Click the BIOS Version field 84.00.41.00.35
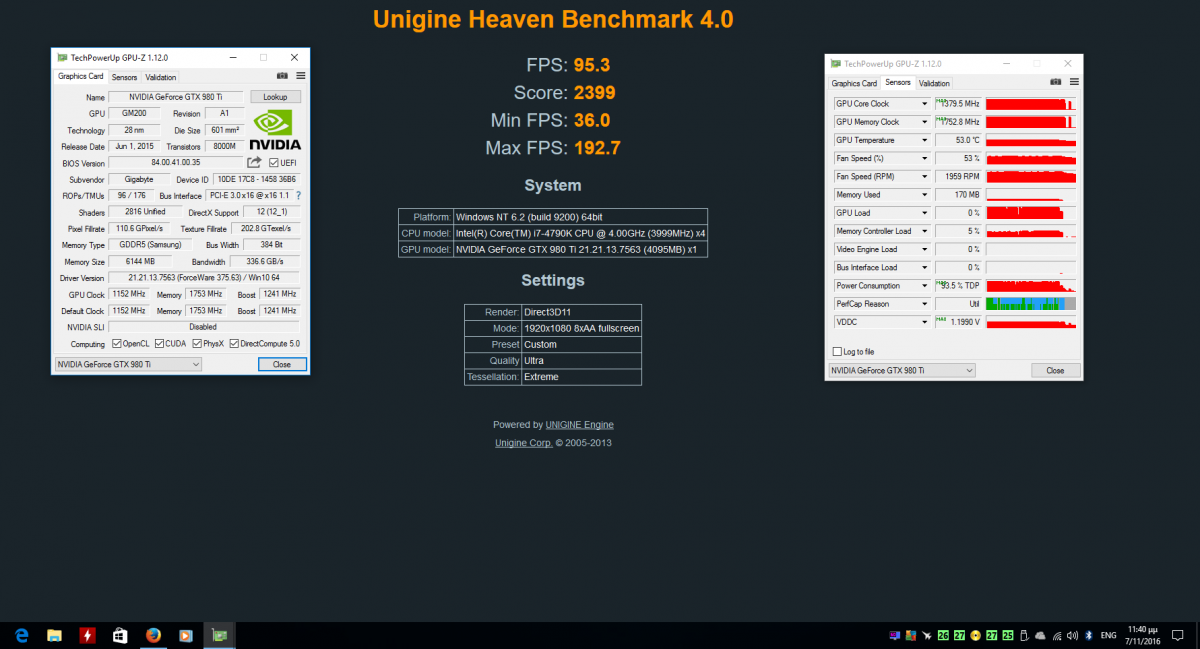 click(175, 162)
